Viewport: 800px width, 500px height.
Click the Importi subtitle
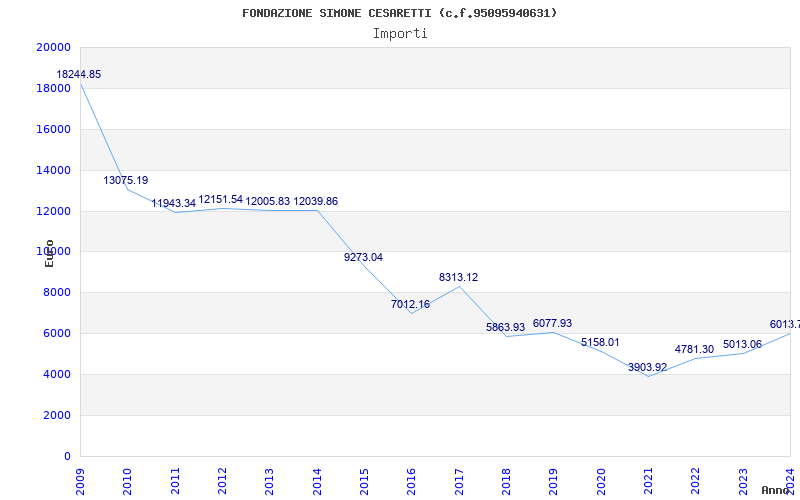click(x=400, y=34)
